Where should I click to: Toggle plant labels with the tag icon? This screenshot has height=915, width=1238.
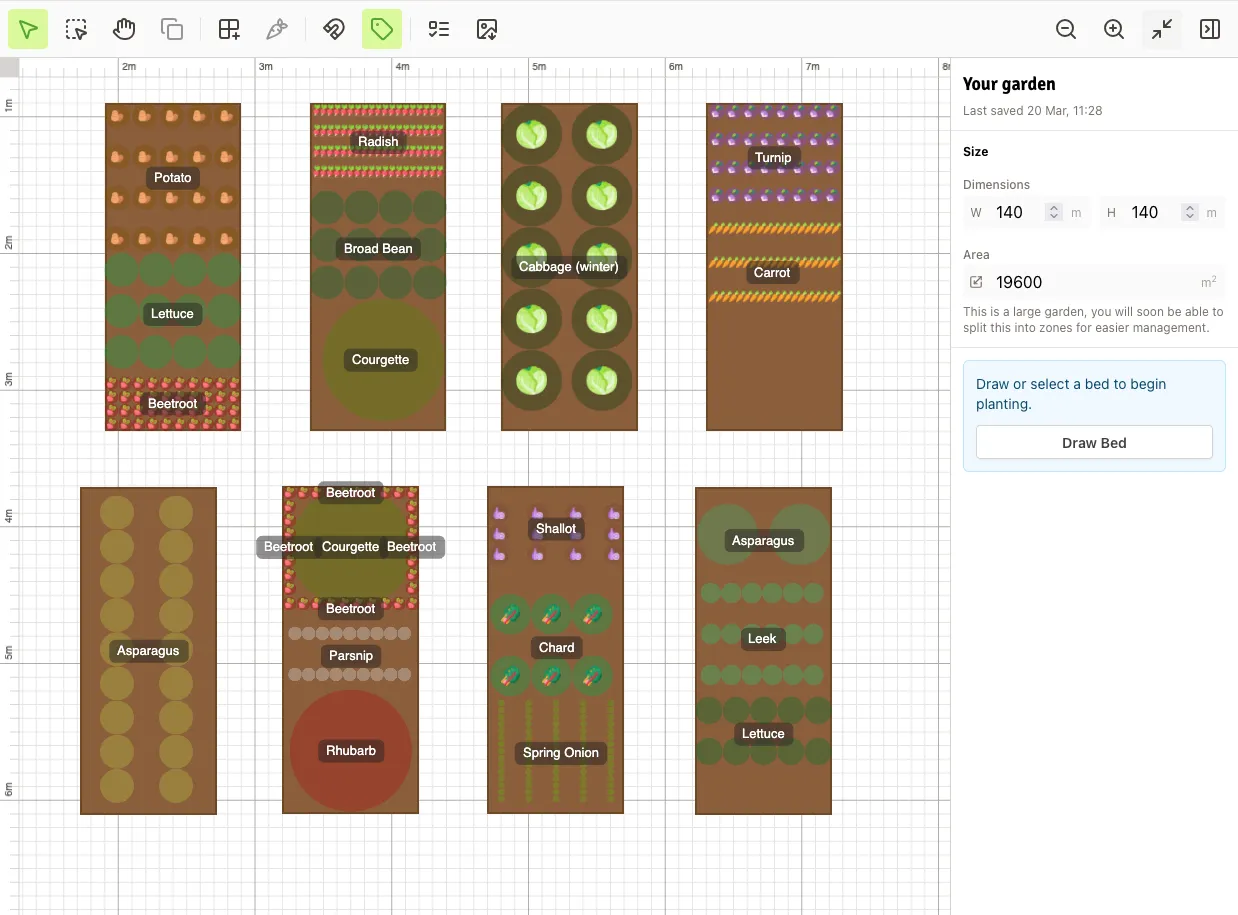click(x=382, y=29)
